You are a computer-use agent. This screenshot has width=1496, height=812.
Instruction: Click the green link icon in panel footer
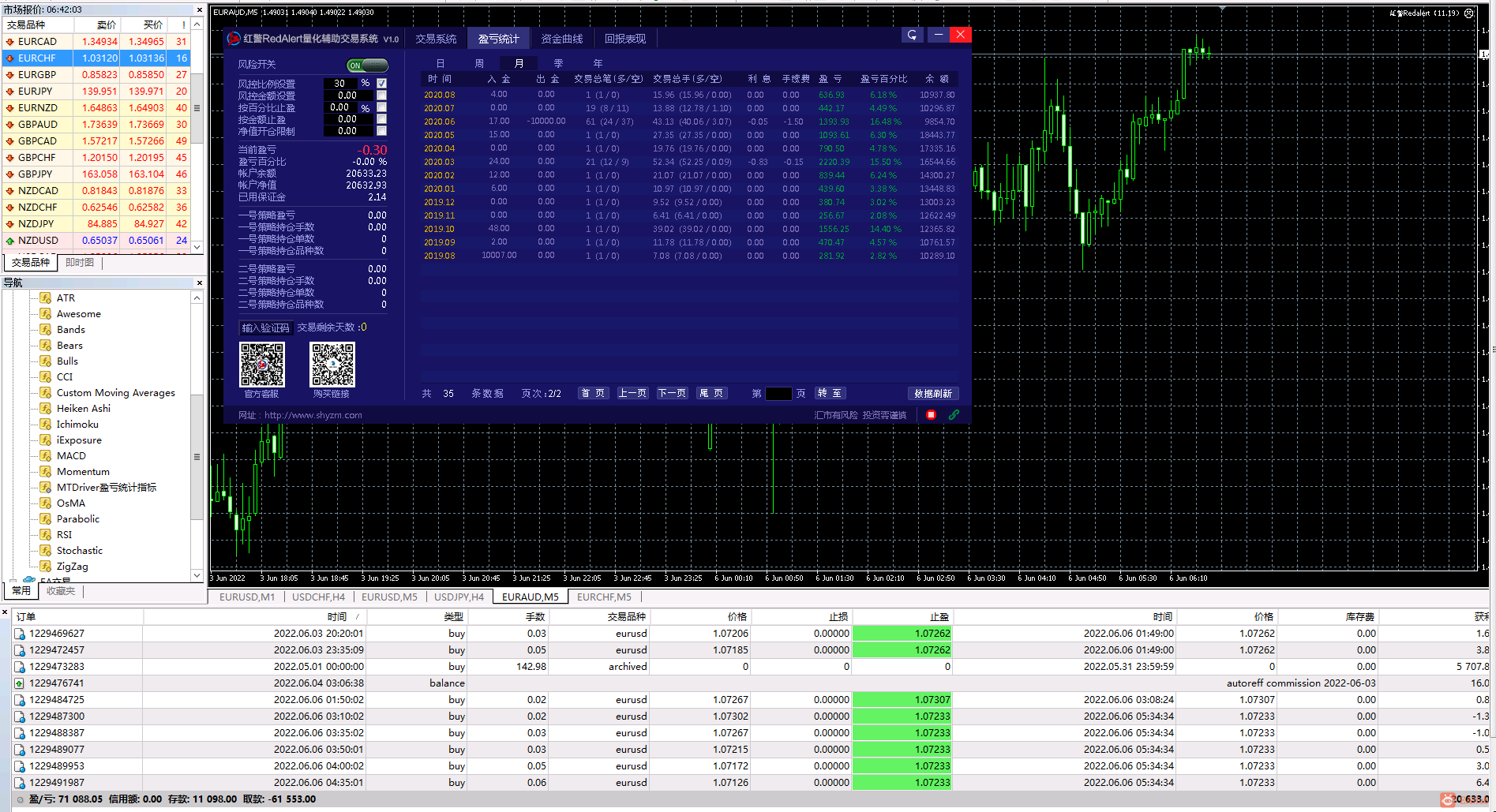coord(954,415)
